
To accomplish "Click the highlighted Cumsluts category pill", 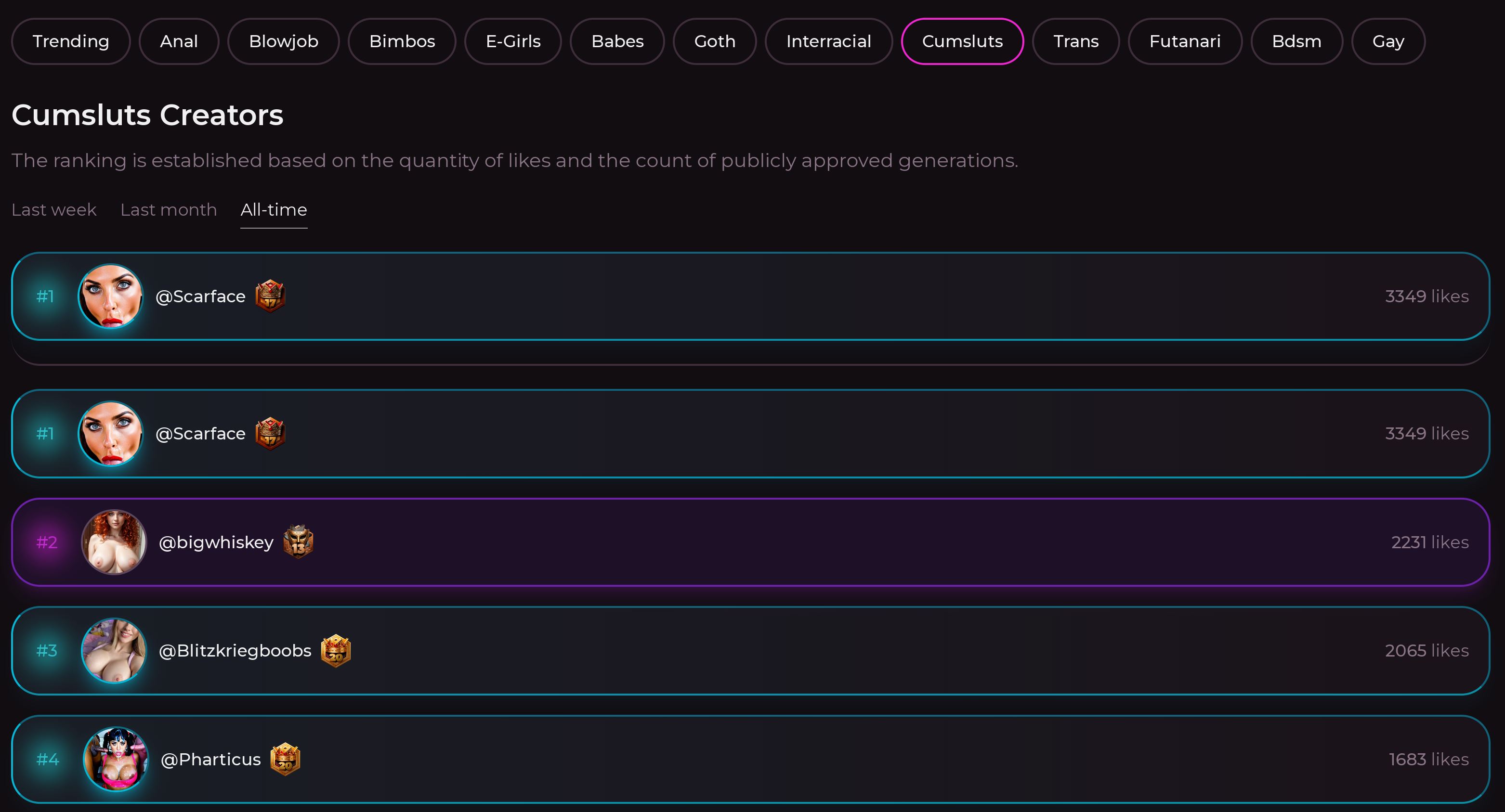I will tap(962, 41).
